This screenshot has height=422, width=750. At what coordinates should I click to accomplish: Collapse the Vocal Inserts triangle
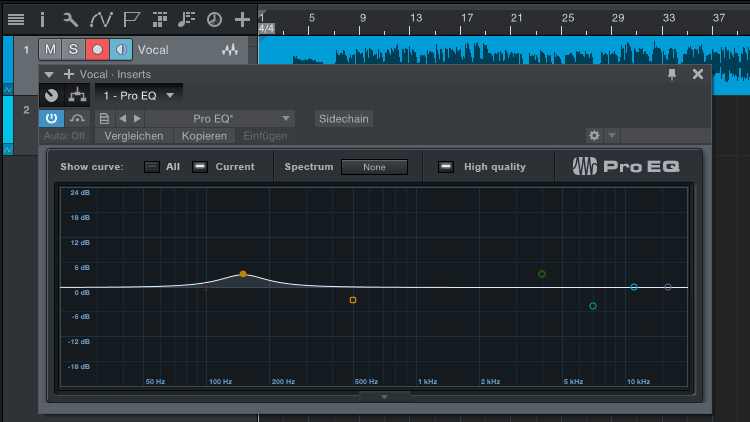(x=48, y=75)
